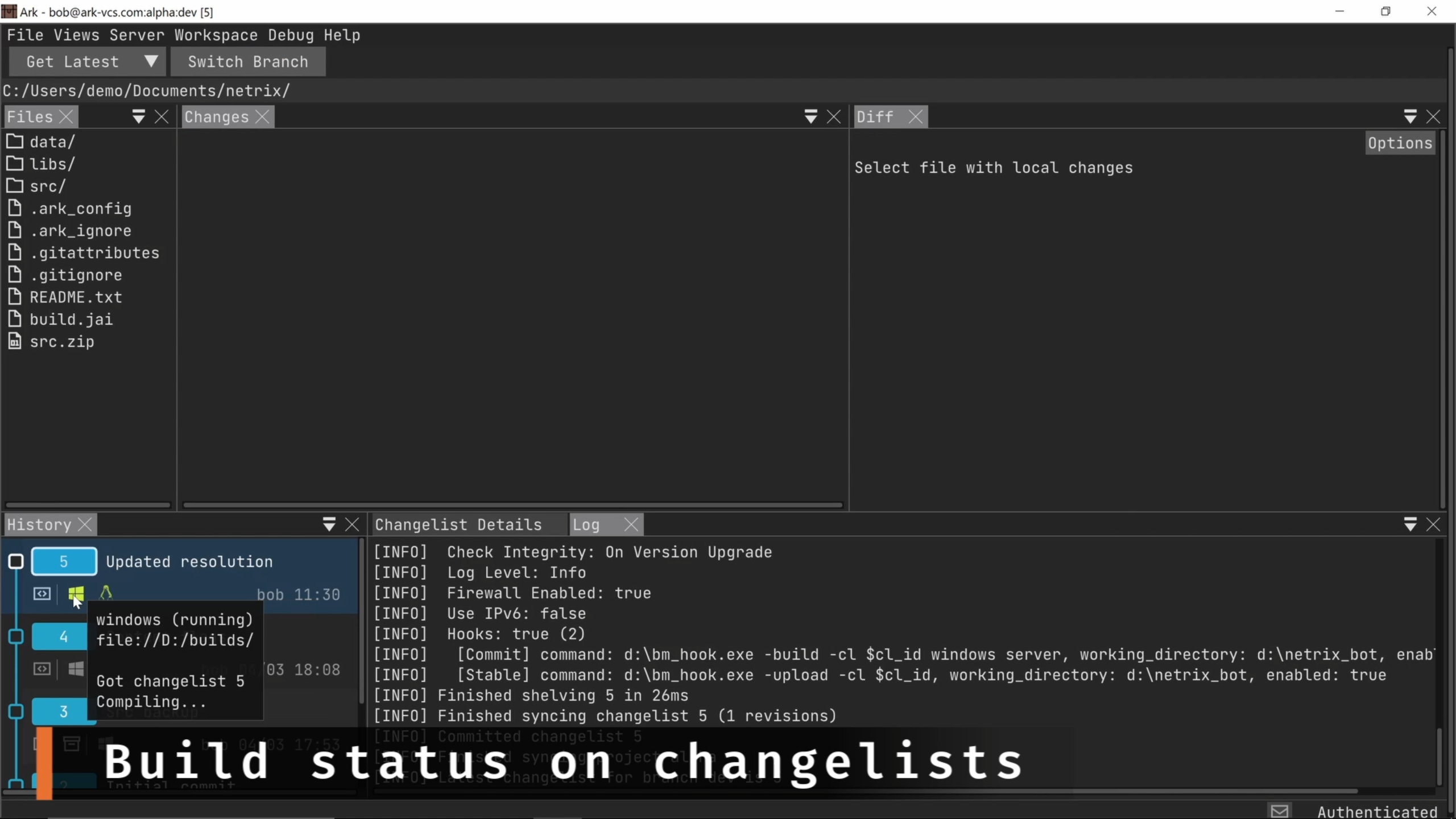
Task: Click the Switch Branch button
Action: (x=248, y=61)
